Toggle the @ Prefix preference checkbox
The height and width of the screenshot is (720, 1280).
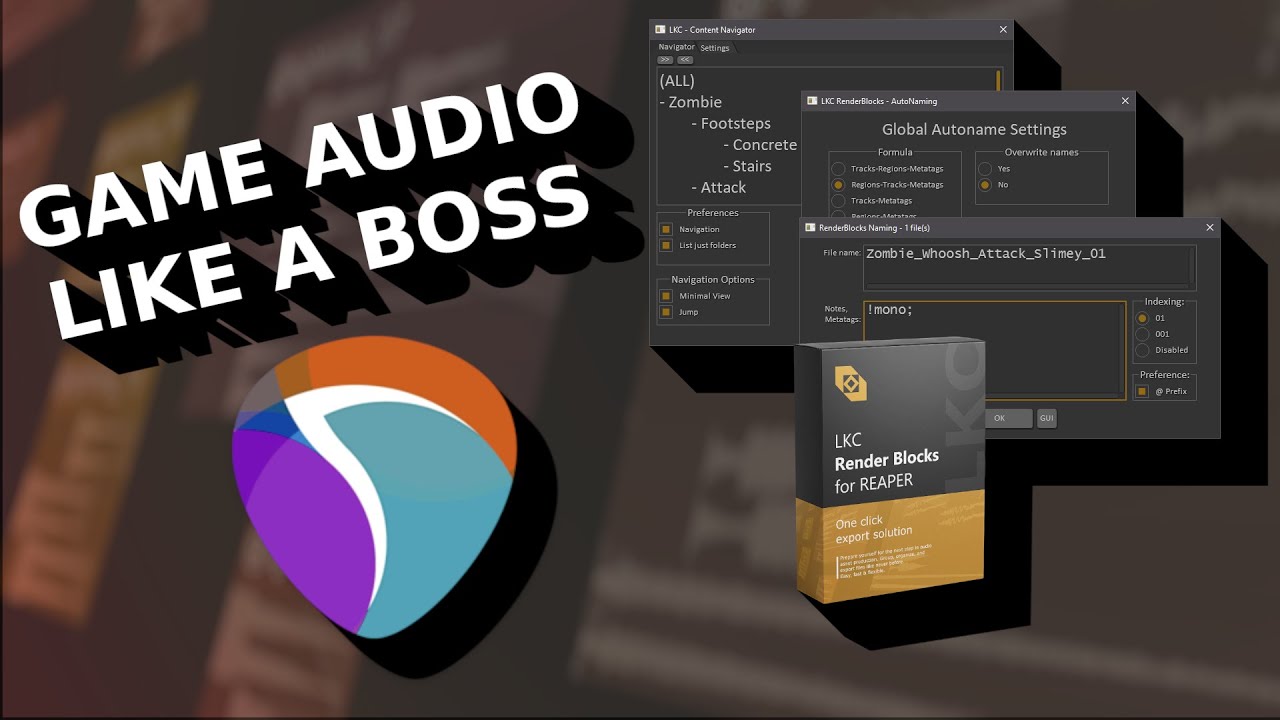(x=1142, y=391)
